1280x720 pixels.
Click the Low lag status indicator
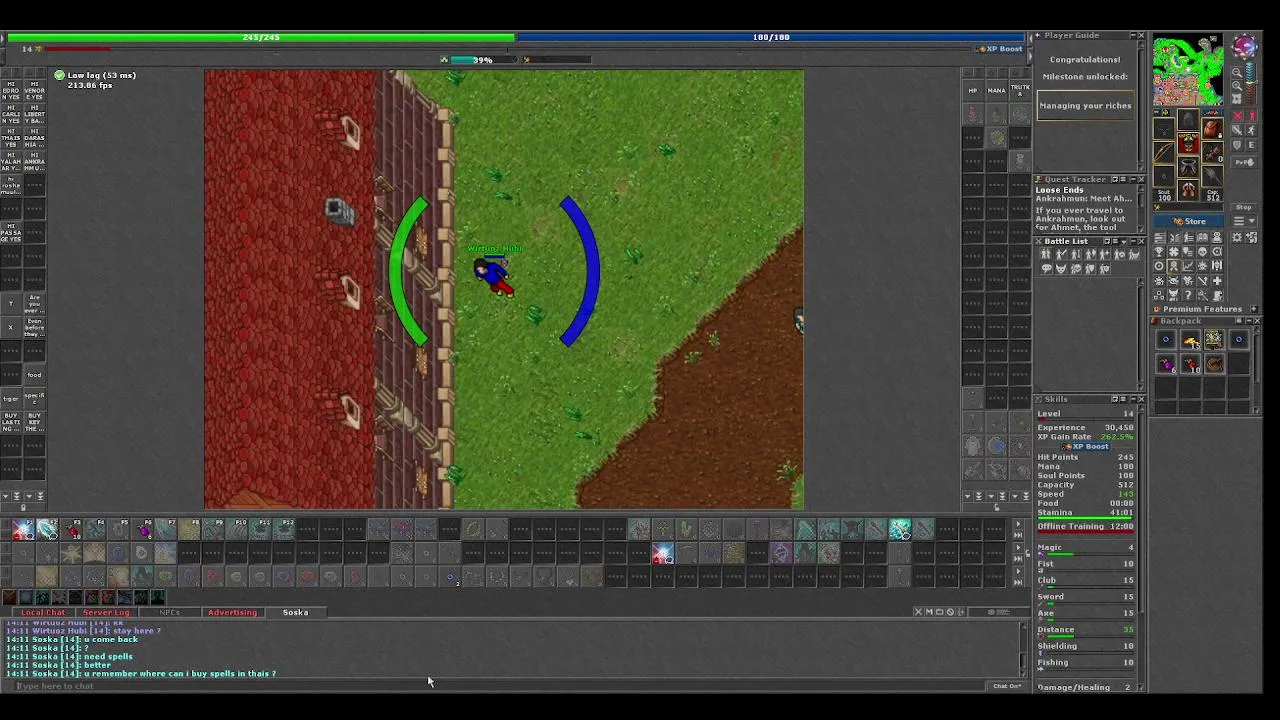click(x=95, y=75)
